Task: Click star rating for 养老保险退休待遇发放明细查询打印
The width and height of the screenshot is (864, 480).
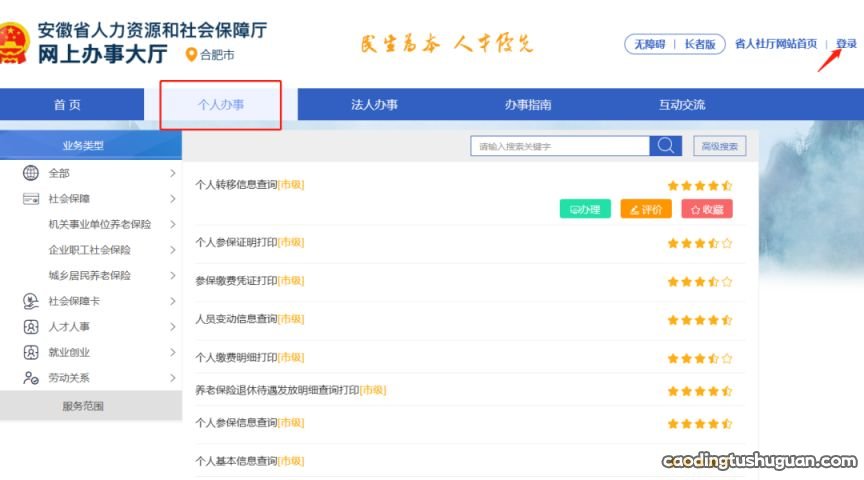Action: [x=700, y=391]
